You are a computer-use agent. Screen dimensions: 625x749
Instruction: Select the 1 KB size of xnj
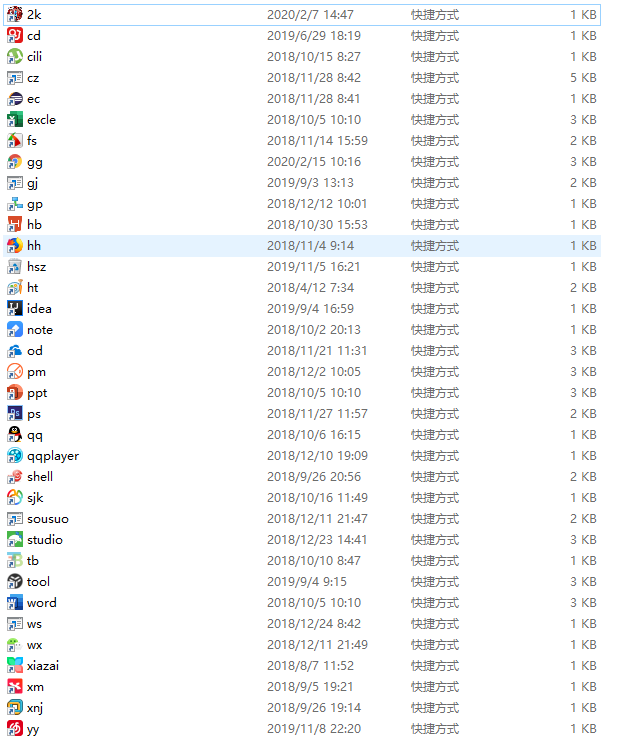pos(583,708)
